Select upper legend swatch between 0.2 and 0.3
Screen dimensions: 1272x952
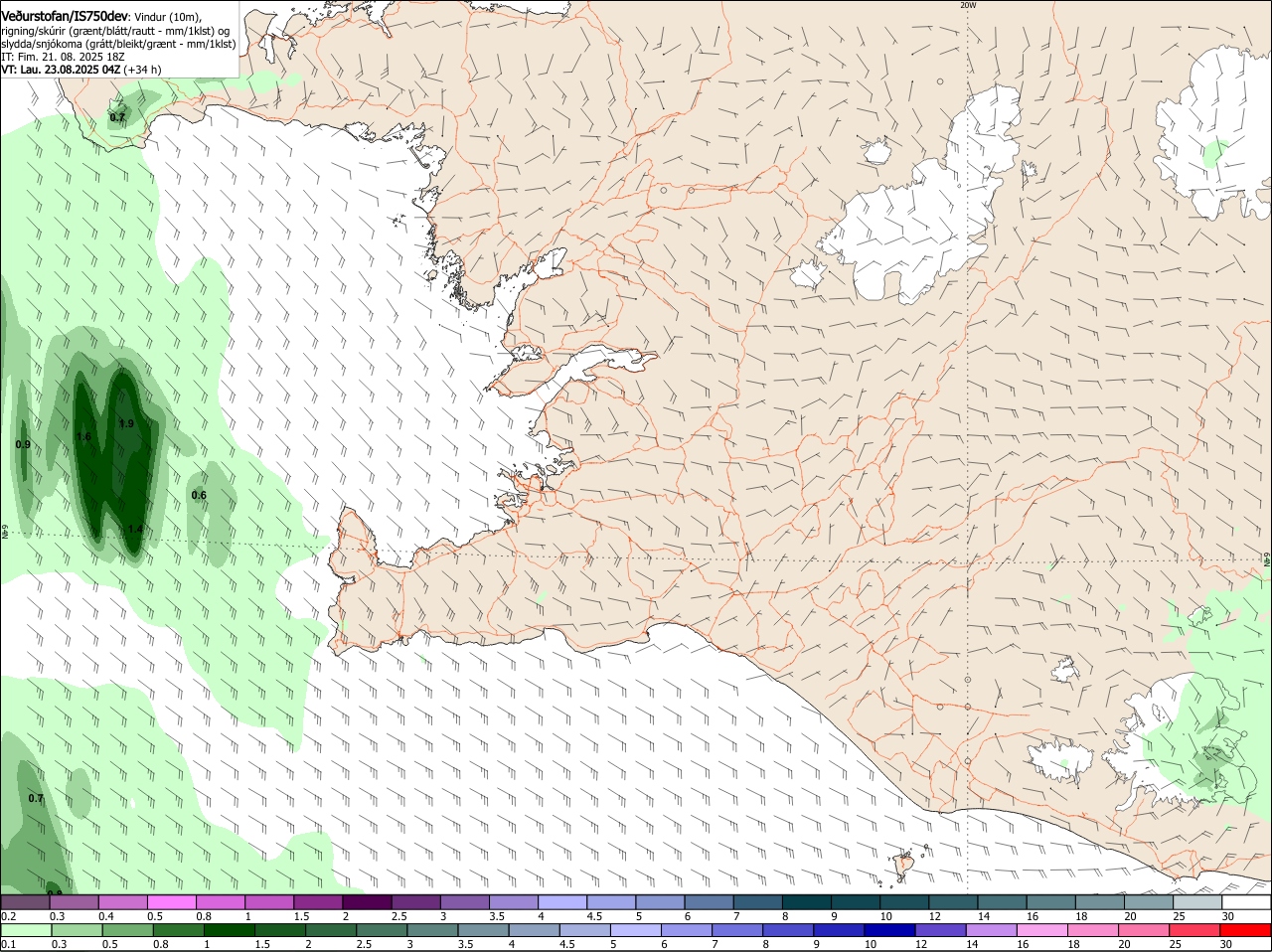click(x=25, y=902)
